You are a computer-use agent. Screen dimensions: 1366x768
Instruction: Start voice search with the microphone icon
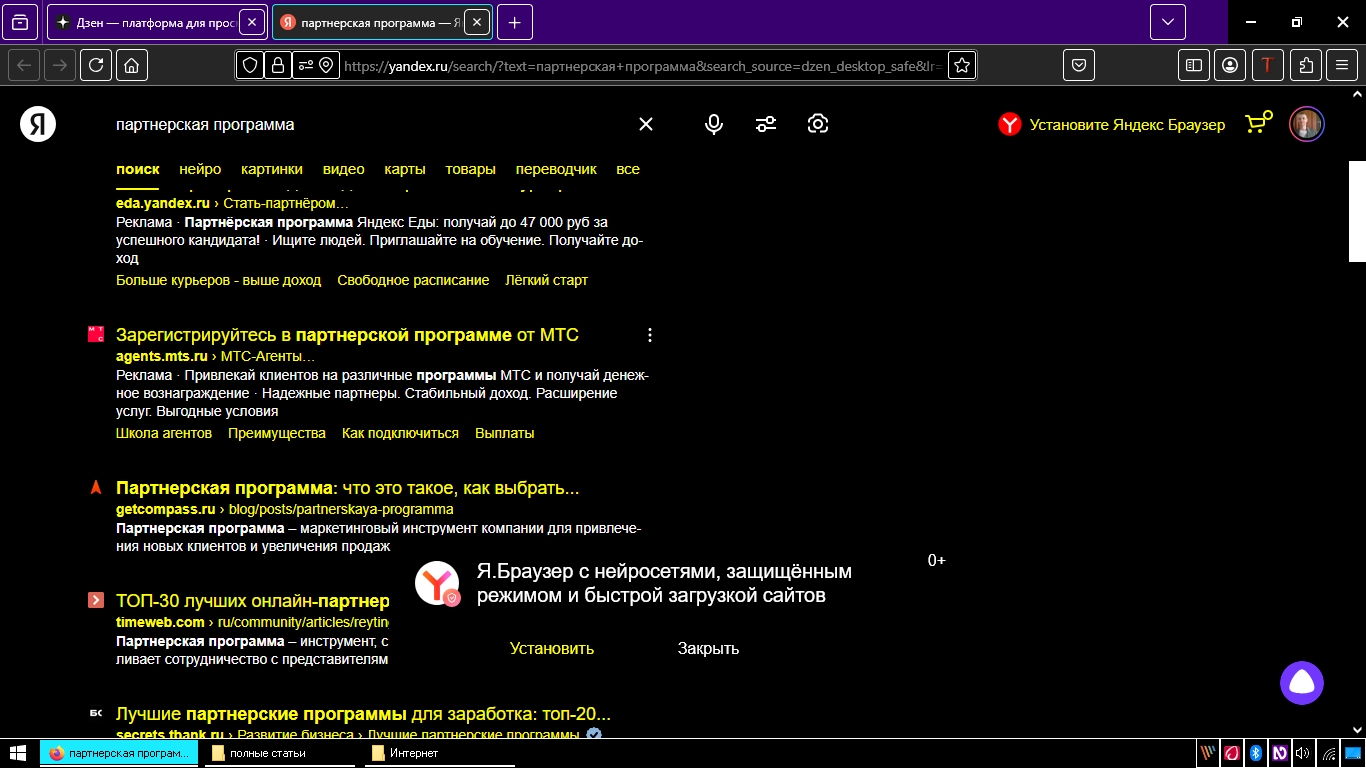pos(714,124)
